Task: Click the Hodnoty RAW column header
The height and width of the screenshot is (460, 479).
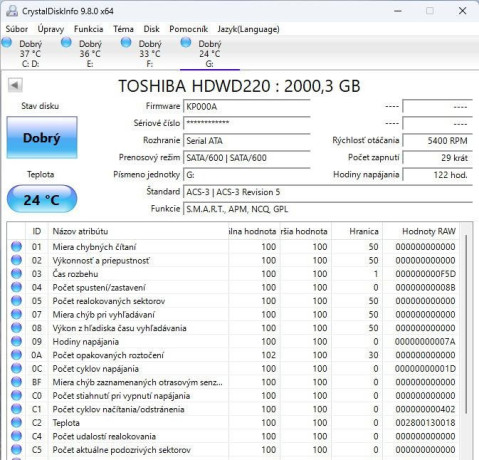Action: pyautogui.click(x=421, y=231)
